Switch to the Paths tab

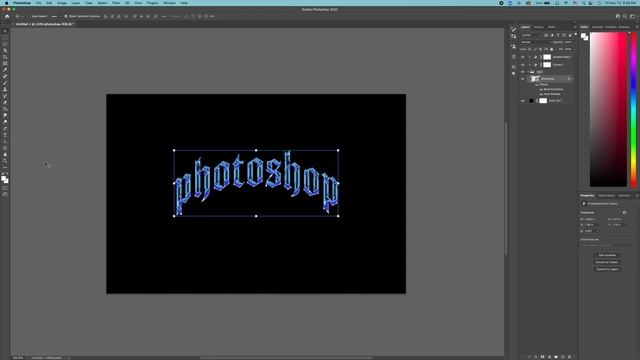point(551,27)
